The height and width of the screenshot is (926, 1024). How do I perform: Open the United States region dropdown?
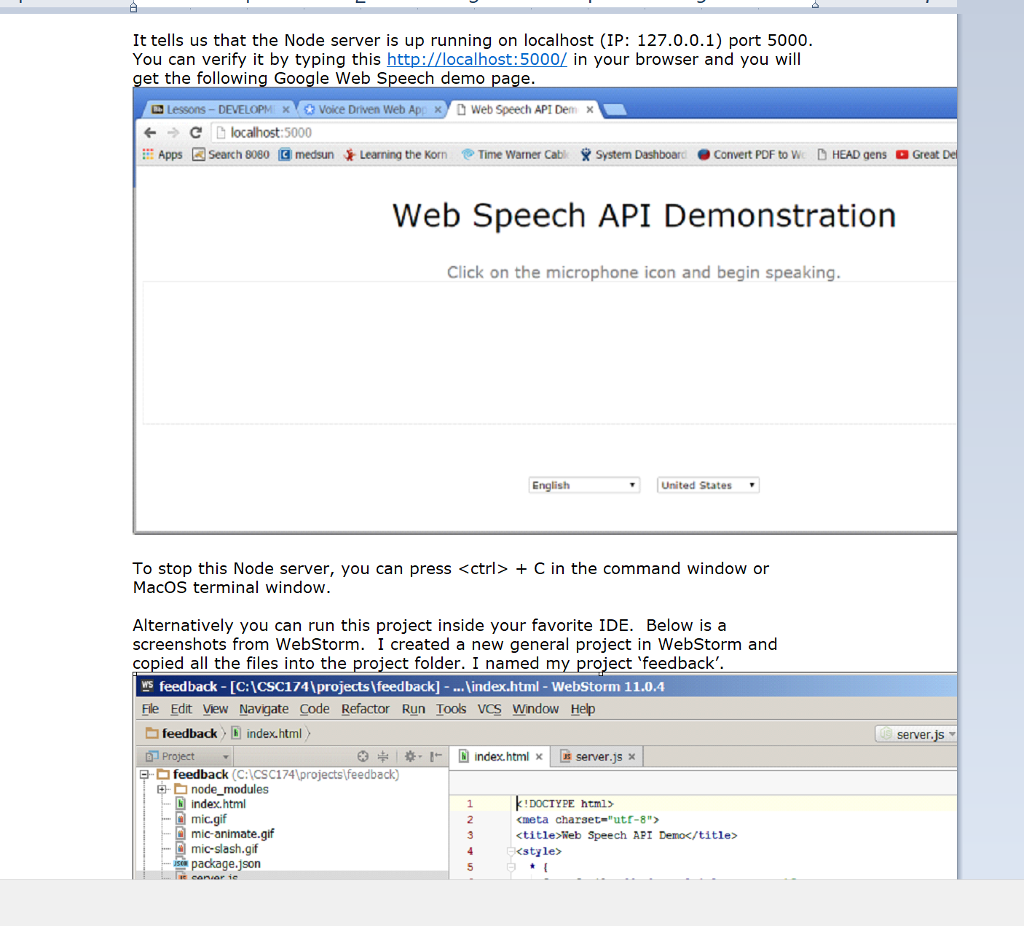click(708, 485)
